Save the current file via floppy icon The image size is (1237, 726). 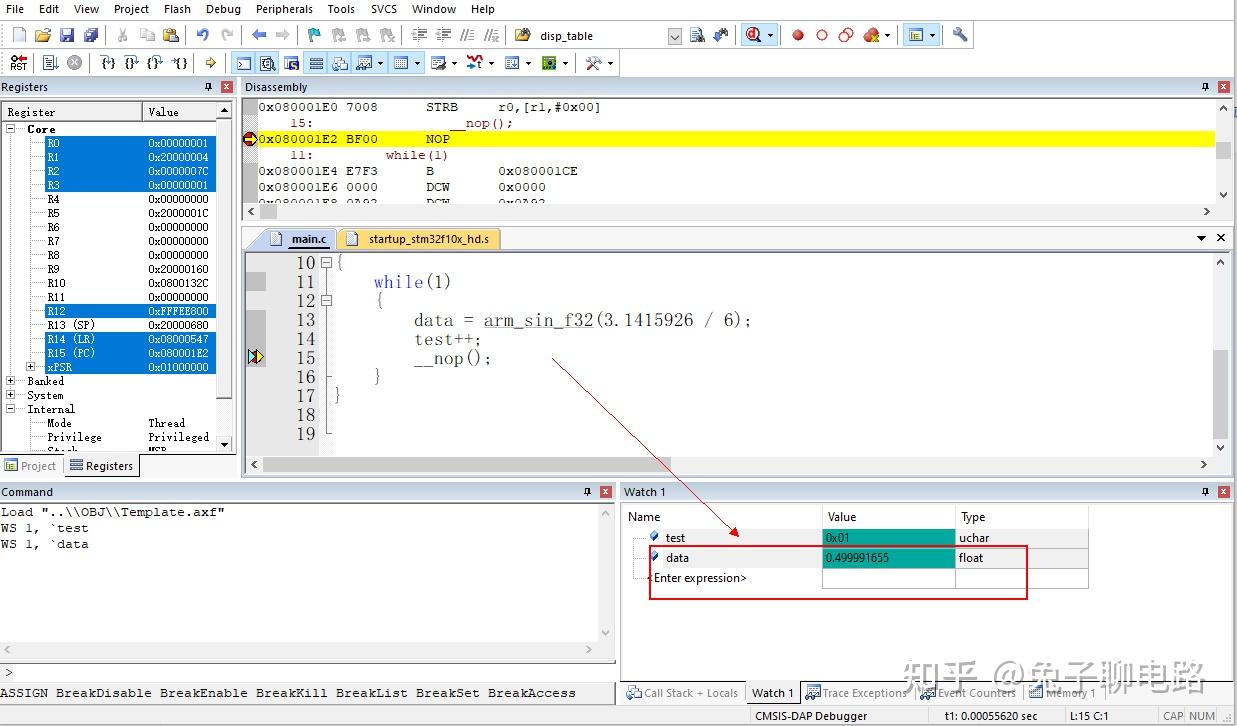(67, 35)
